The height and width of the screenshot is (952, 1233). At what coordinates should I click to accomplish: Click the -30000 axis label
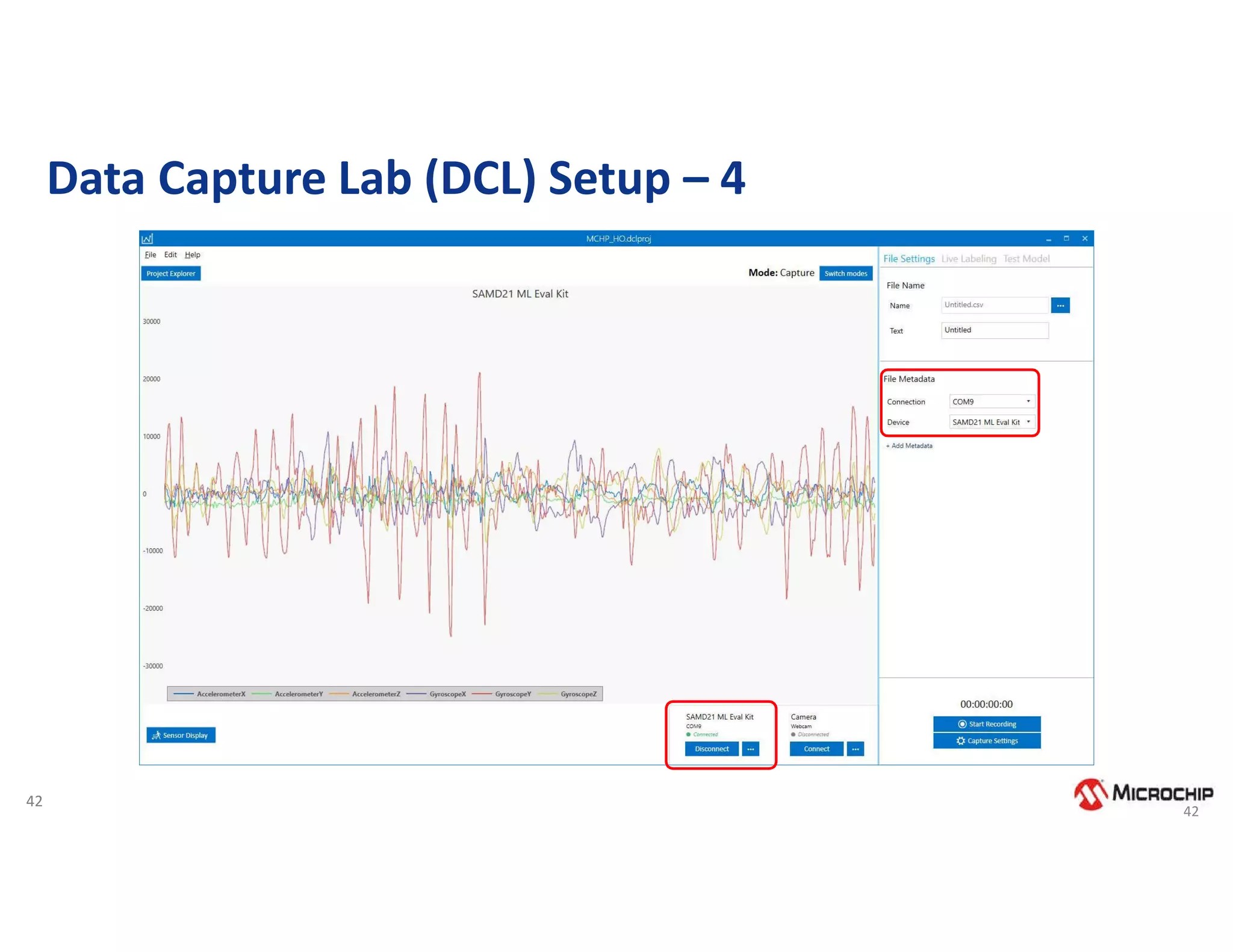[153, 666]
